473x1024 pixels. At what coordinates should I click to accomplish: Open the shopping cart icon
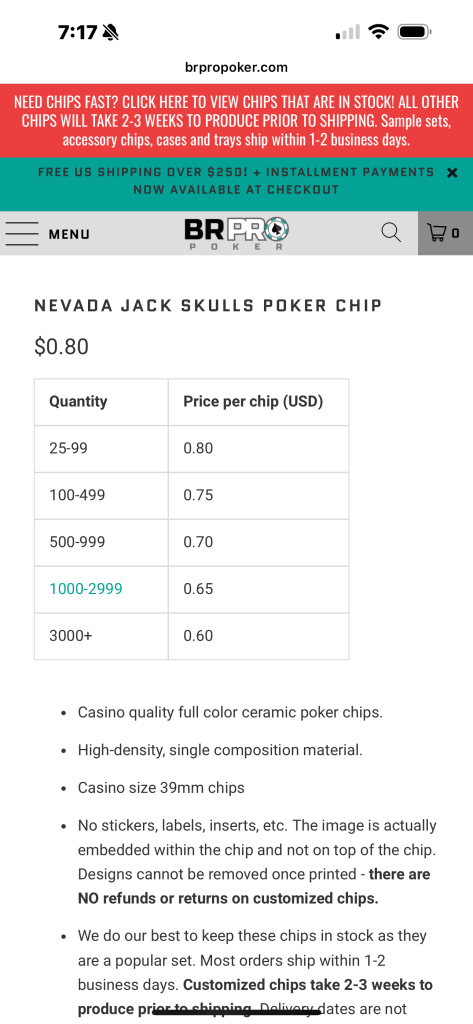[x=436, y=232]
